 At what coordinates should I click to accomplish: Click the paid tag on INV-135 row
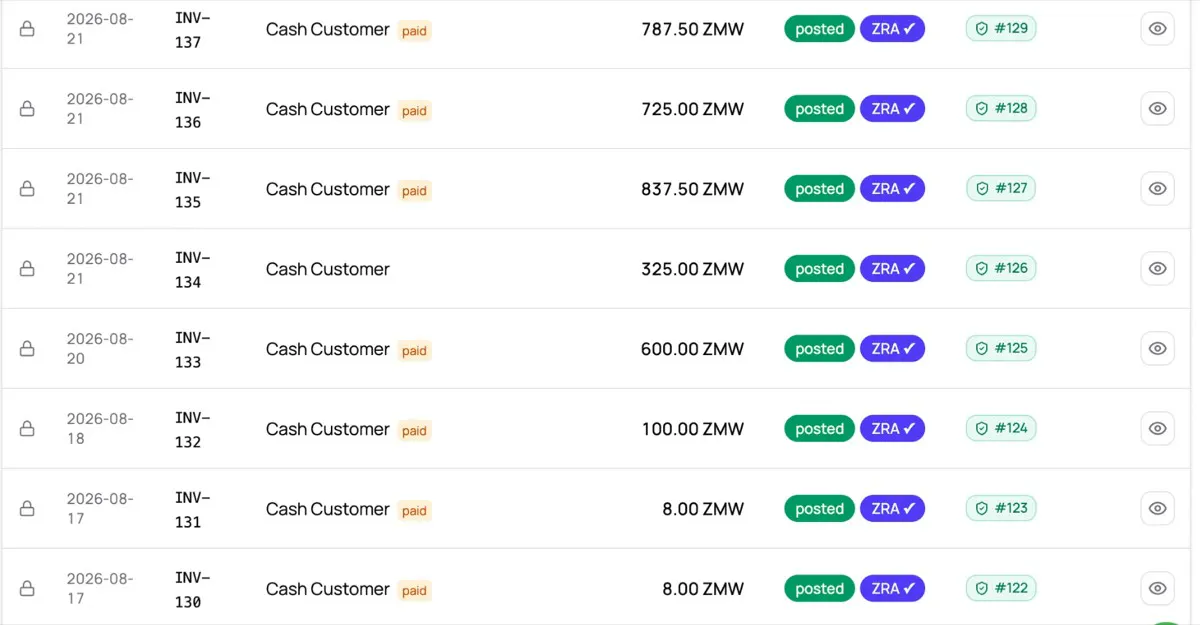(414, 191)
